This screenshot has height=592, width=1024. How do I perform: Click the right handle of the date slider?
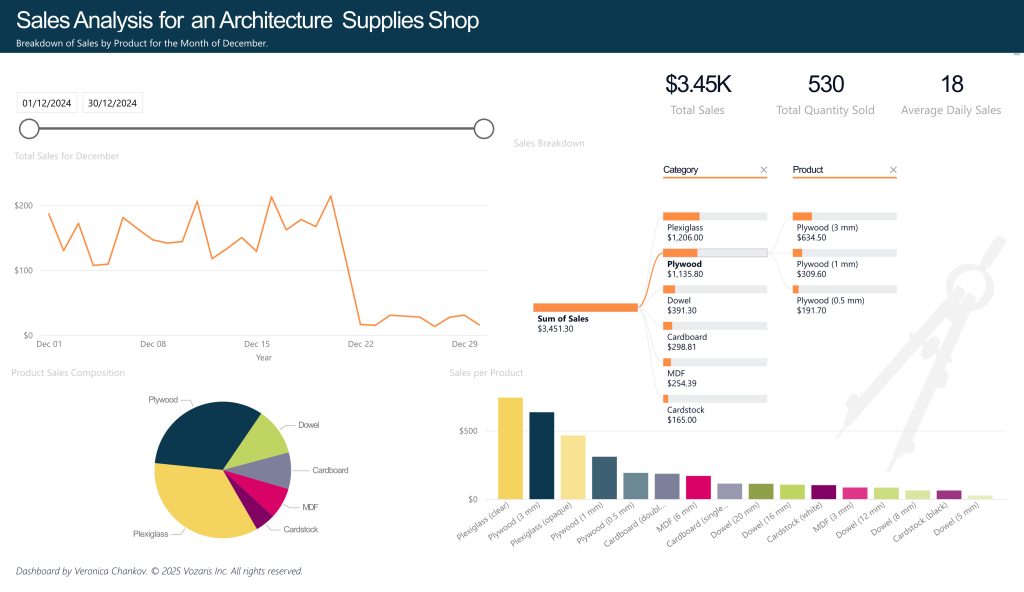tap(484, 128)
